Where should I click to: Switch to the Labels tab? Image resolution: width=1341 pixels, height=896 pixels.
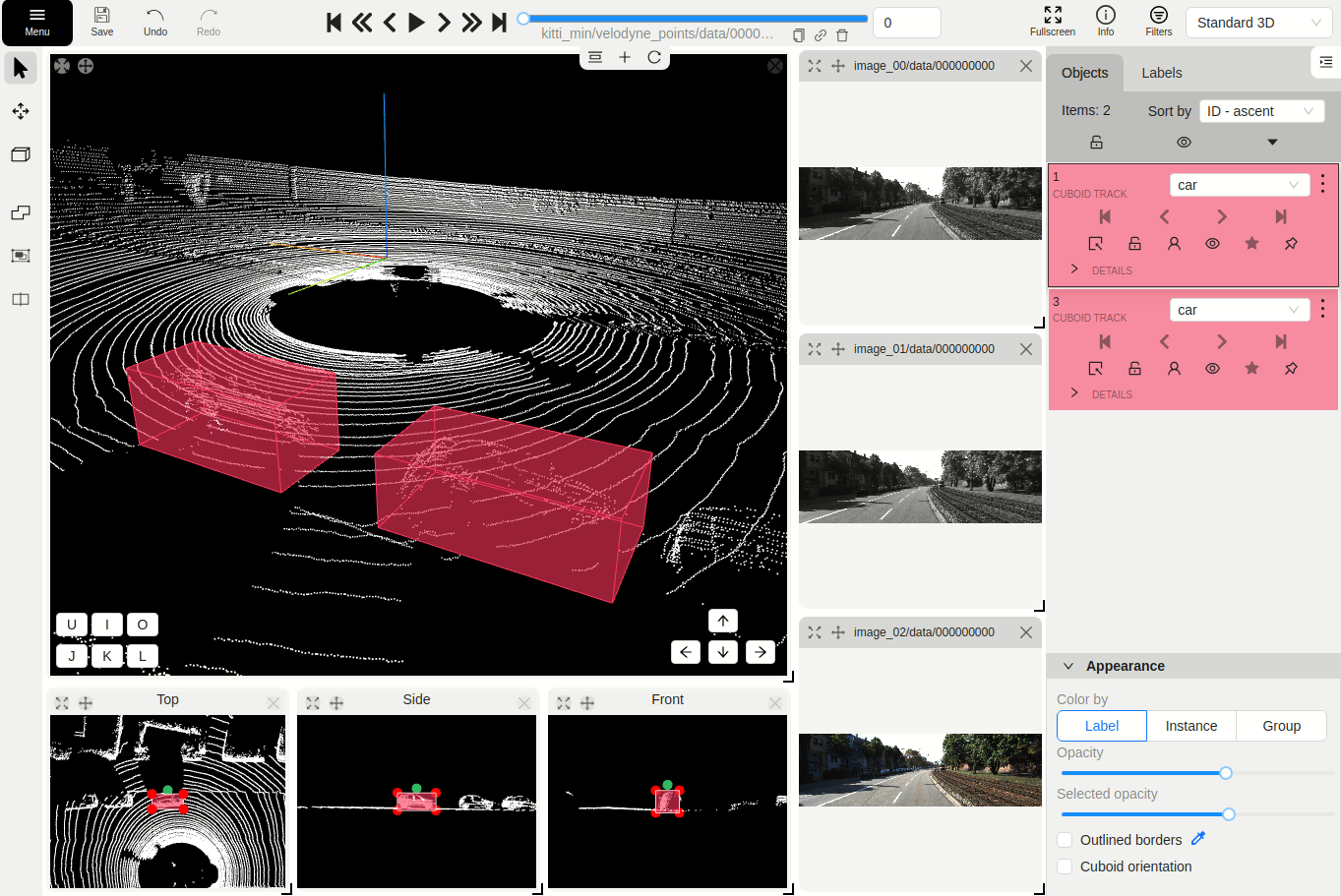(1161, 73)
